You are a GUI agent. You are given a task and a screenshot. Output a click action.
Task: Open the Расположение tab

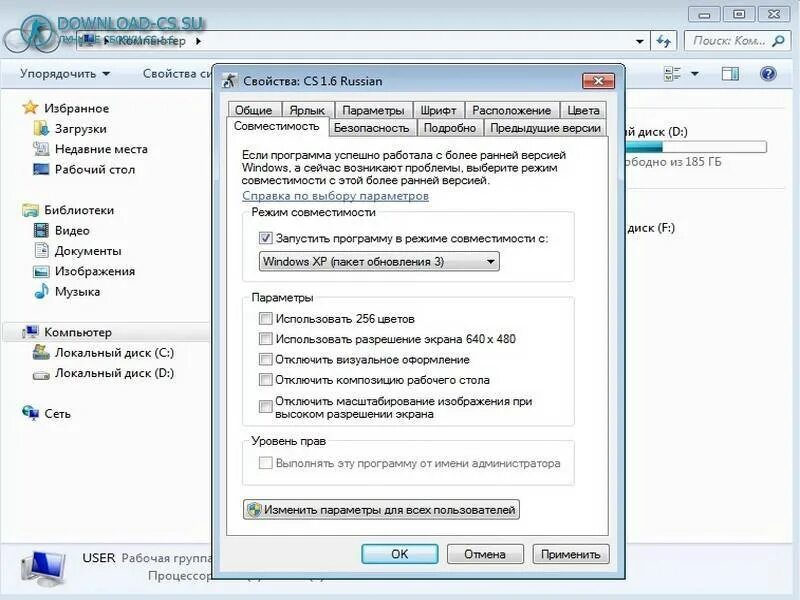click(511, 110)
